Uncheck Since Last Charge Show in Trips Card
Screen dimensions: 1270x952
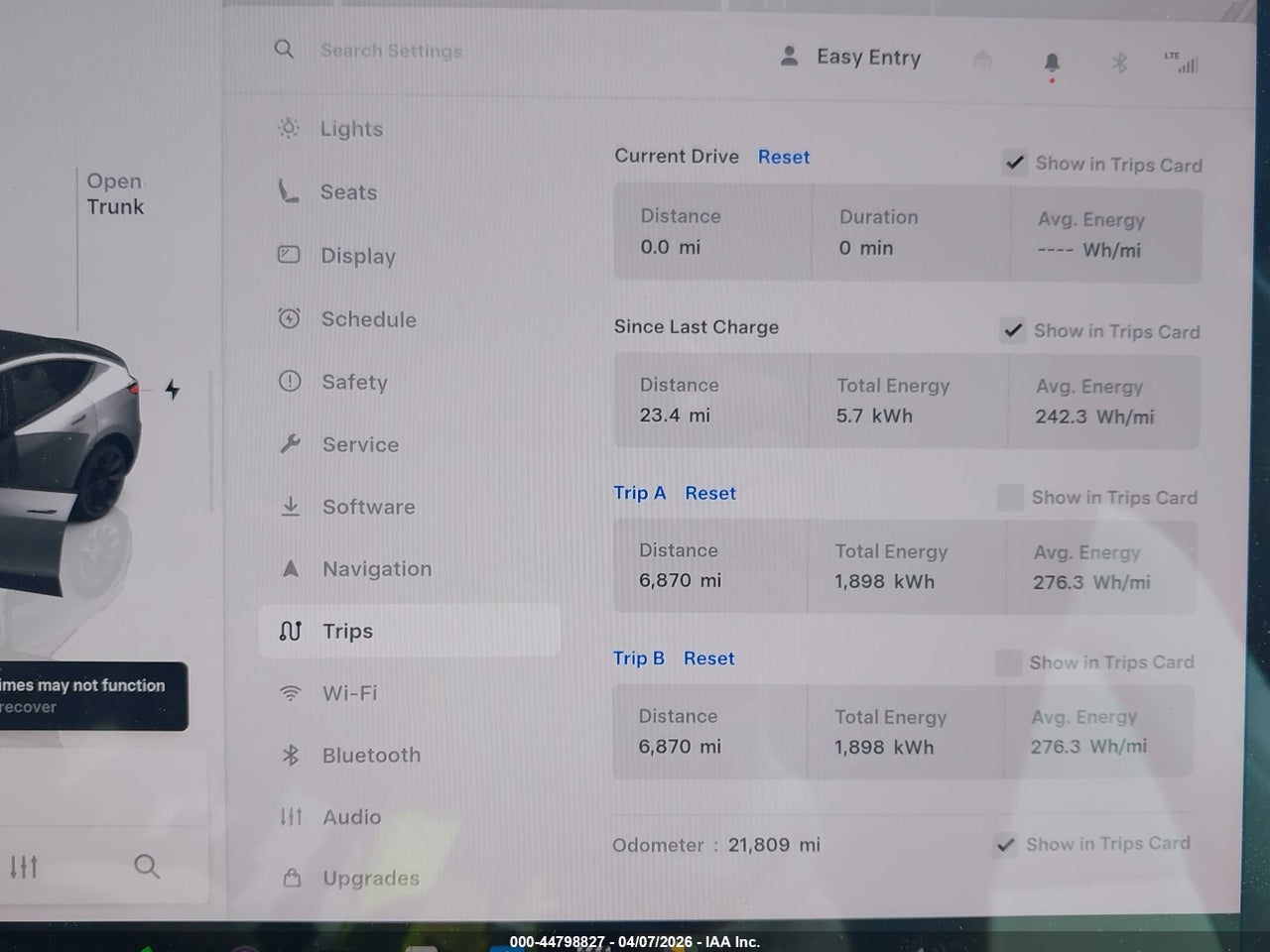click(1012, 330)
